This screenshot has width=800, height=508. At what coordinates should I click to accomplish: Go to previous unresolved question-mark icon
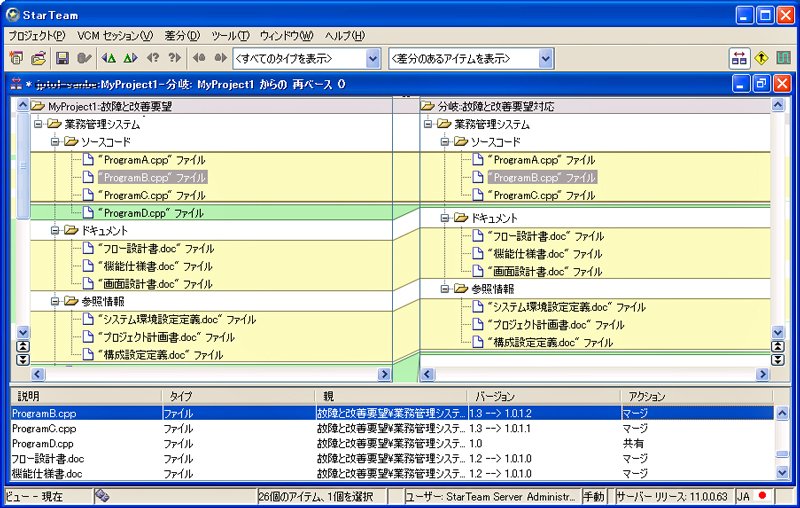tap(153, 58)
